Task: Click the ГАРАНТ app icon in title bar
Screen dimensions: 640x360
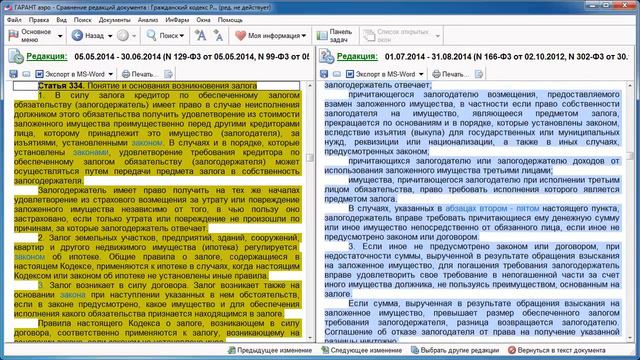Action: click(8, 7)
